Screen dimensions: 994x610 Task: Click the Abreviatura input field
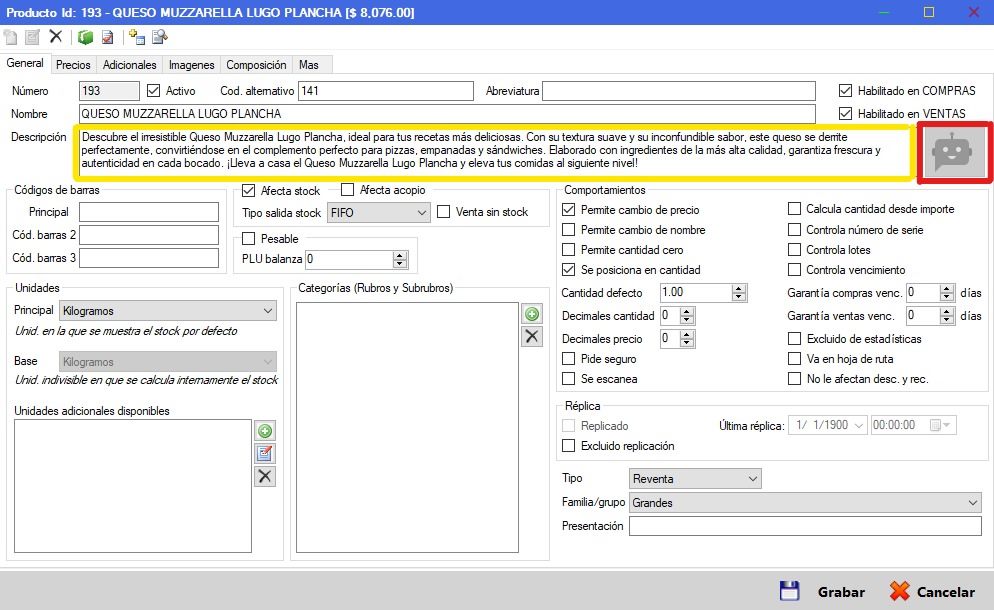pyautogui.click(x=679, y=91)
